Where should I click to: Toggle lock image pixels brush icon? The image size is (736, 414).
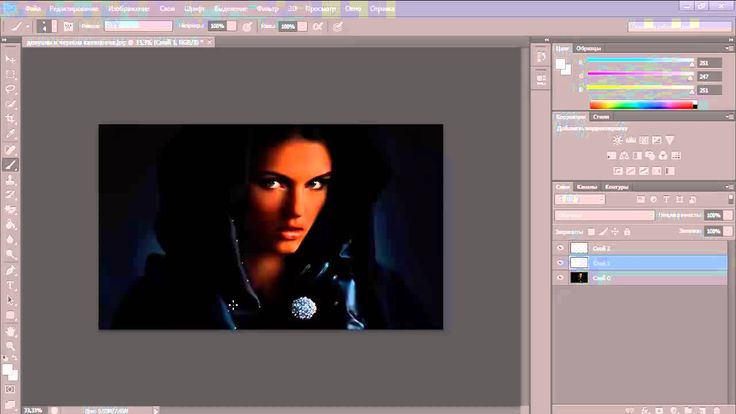point(604,231)
